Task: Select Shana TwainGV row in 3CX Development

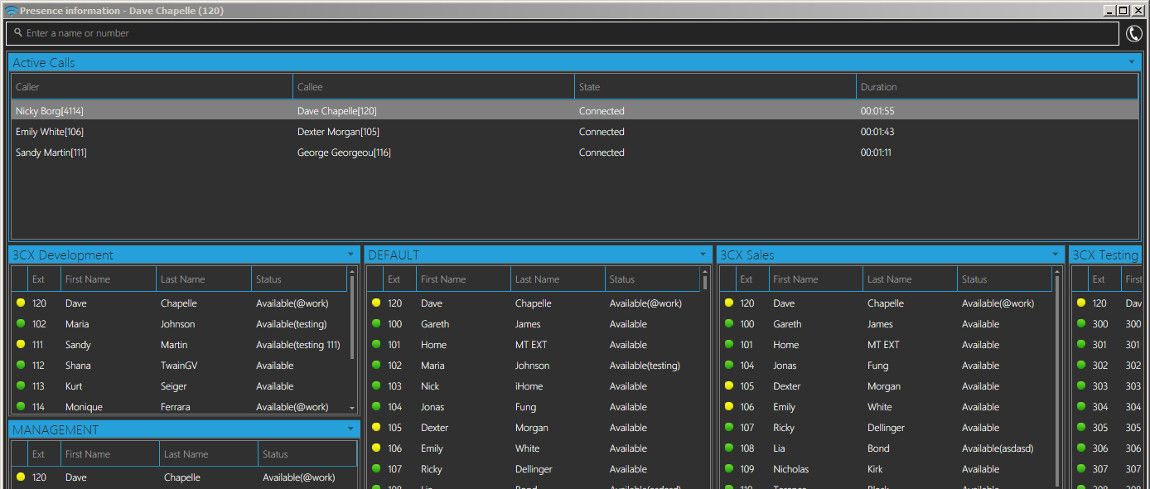Action: [x=180, y=365]
